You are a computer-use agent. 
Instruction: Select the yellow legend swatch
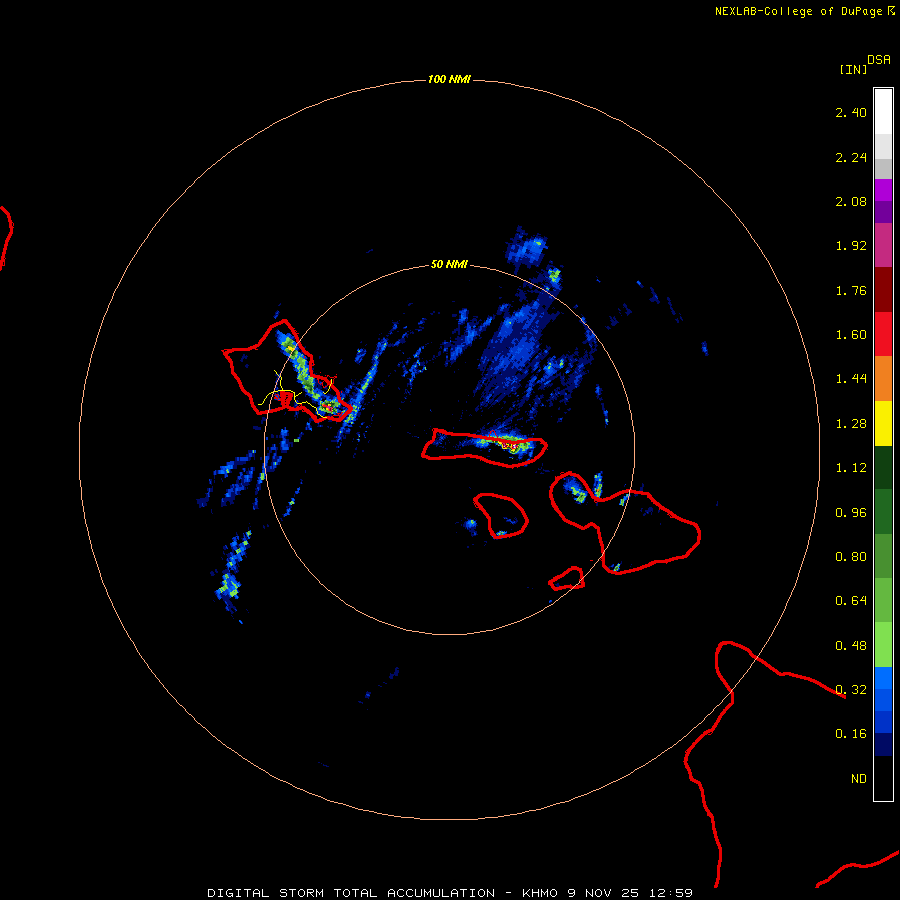883,423
